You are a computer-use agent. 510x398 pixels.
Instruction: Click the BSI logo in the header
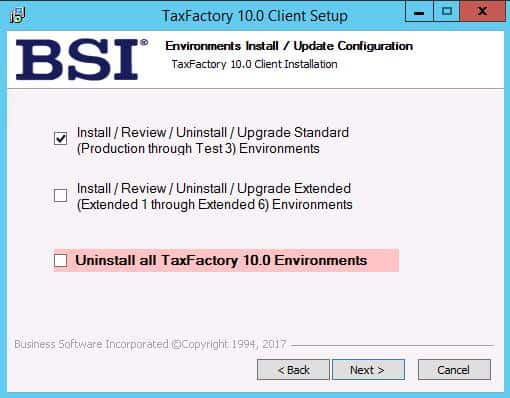[82, 59]
